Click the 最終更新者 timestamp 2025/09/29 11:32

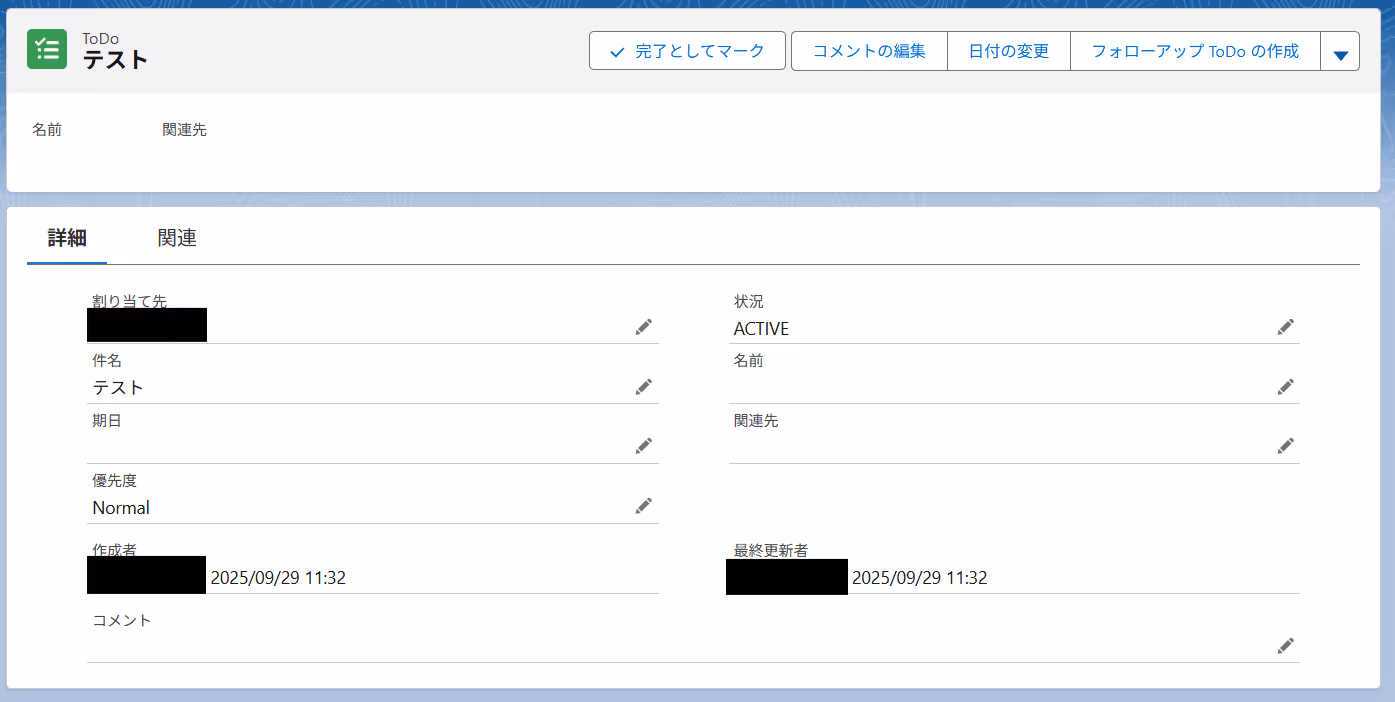tap(919, 578)
